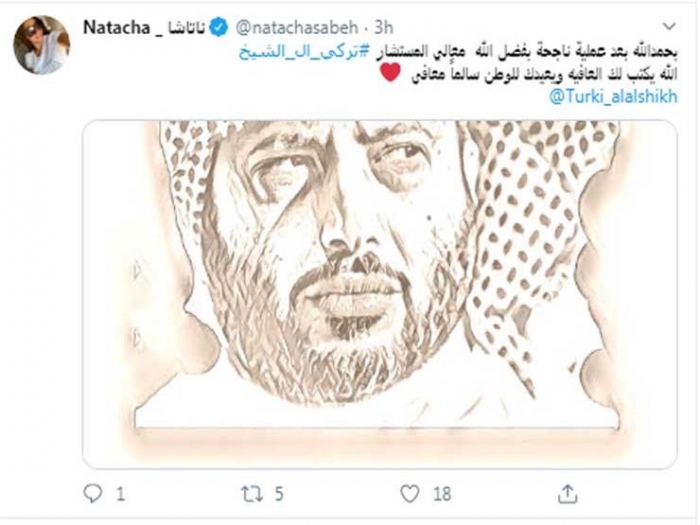Open the 3h timestamp link

tap(383, 28)
